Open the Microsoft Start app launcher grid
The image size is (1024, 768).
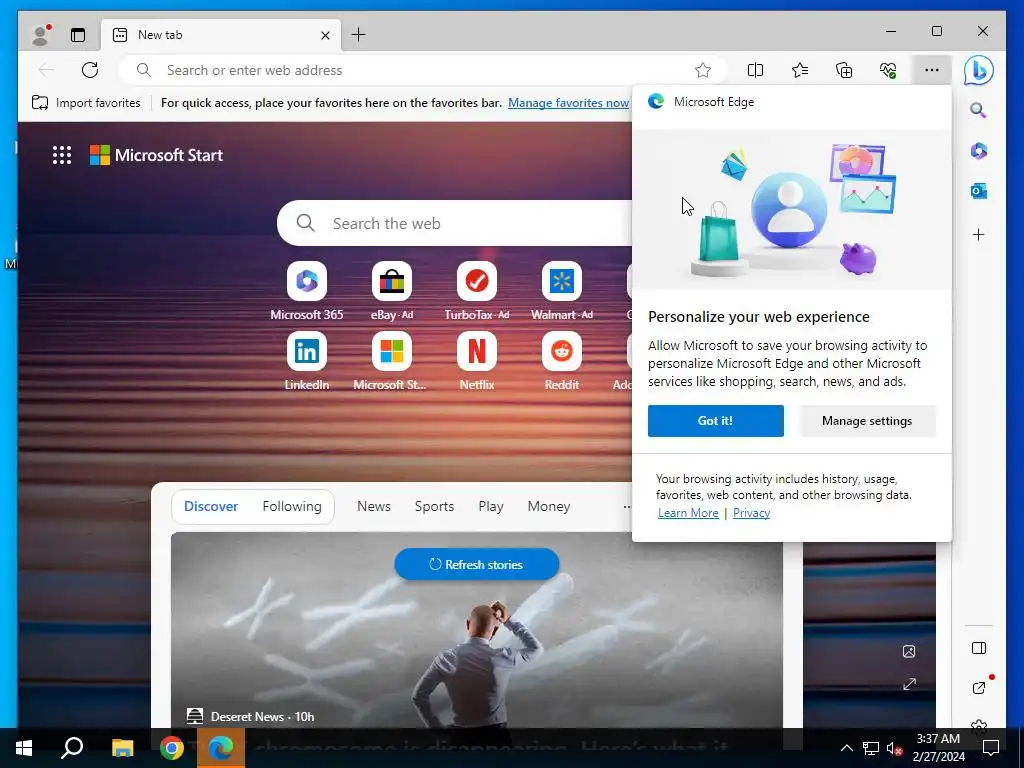pos(62,155)
